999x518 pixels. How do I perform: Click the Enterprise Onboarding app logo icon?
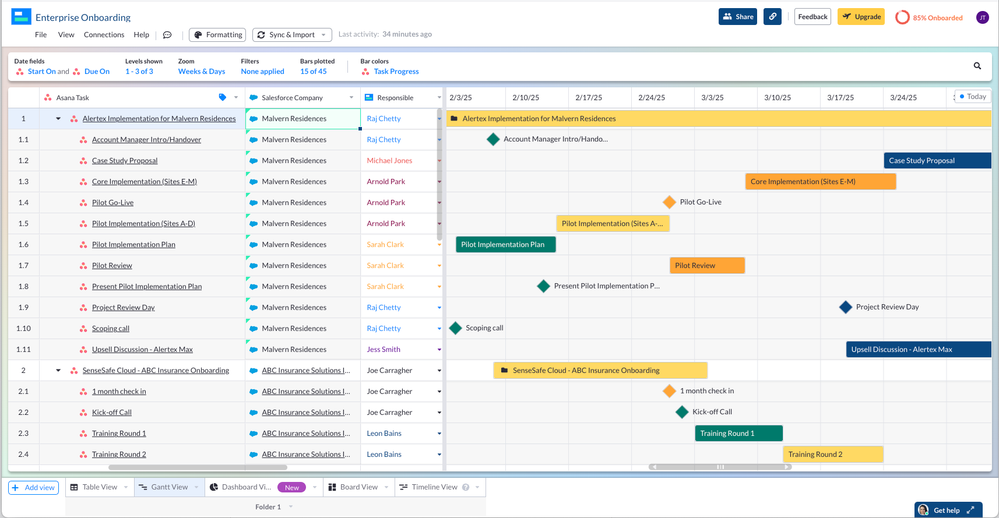[x=21, y=17]
